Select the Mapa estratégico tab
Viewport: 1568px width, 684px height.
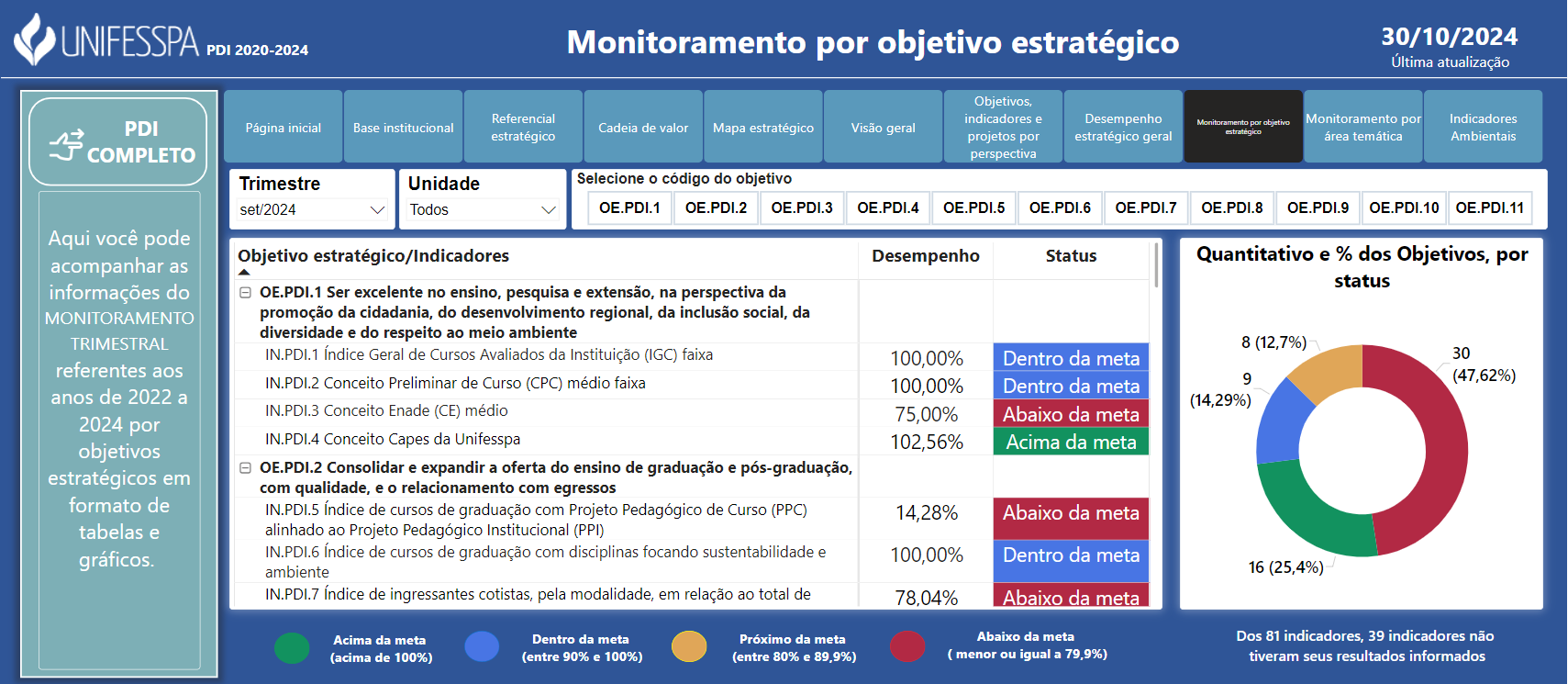pyautogui.click(x=763, y=127)
